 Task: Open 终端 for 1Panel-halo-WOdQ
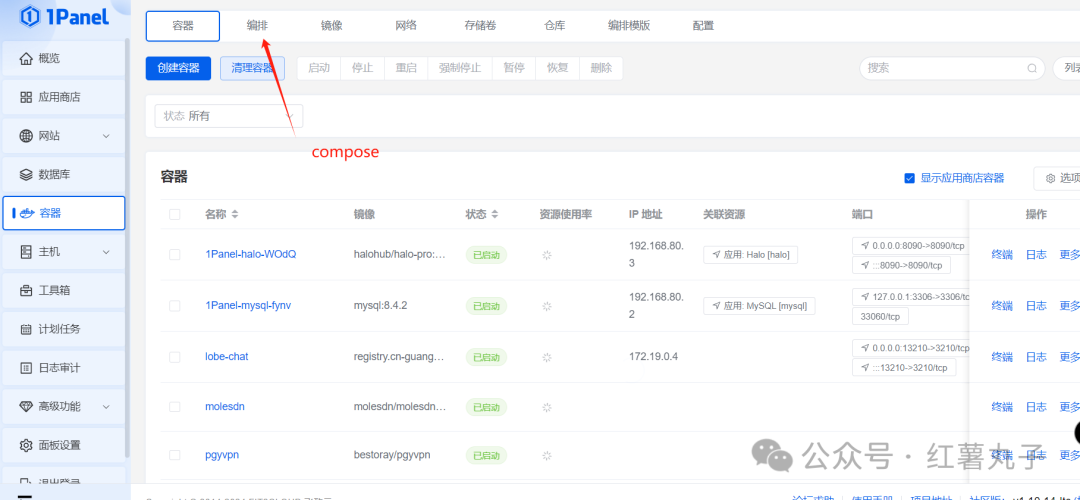point(1001,255)
